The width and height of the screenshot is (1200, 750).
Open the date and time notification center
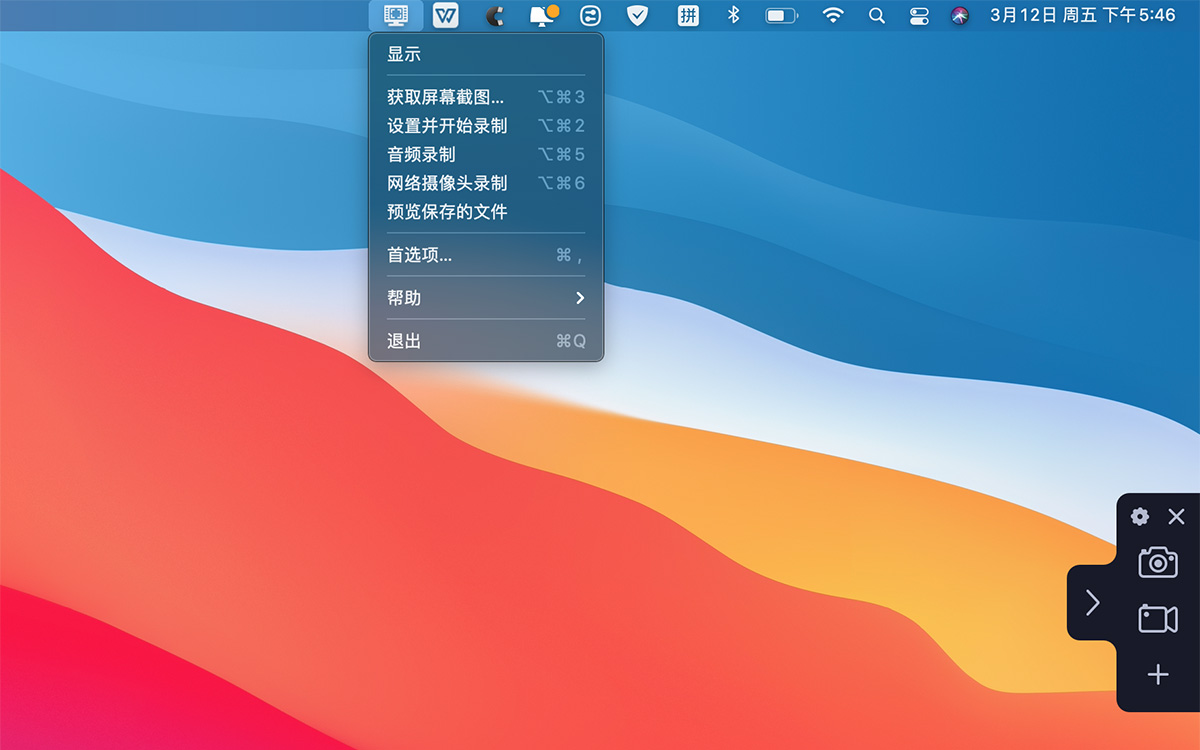pyautogui.click(x=1083, y=15)
